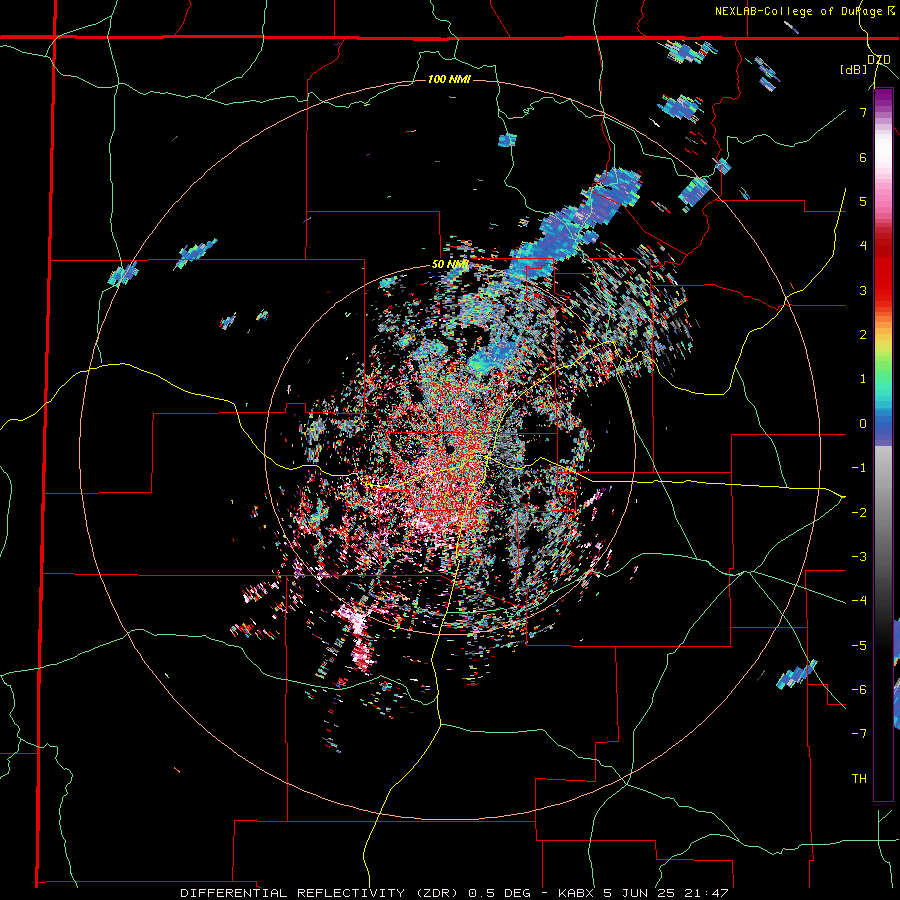Click the DIFFERENTIAL REFLECTIVITY (ZDR) caption text
Screen dimensions: 900x900
321,893
